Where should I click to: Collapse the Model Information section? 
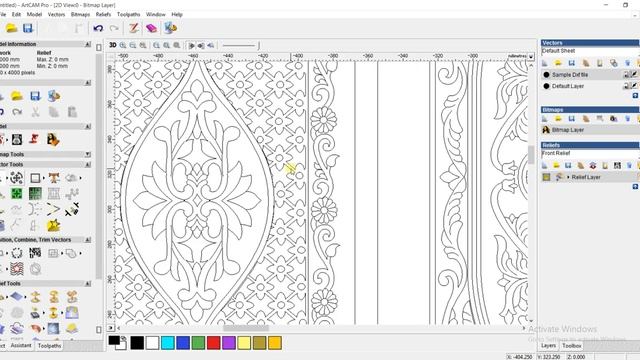coord(88,44)
